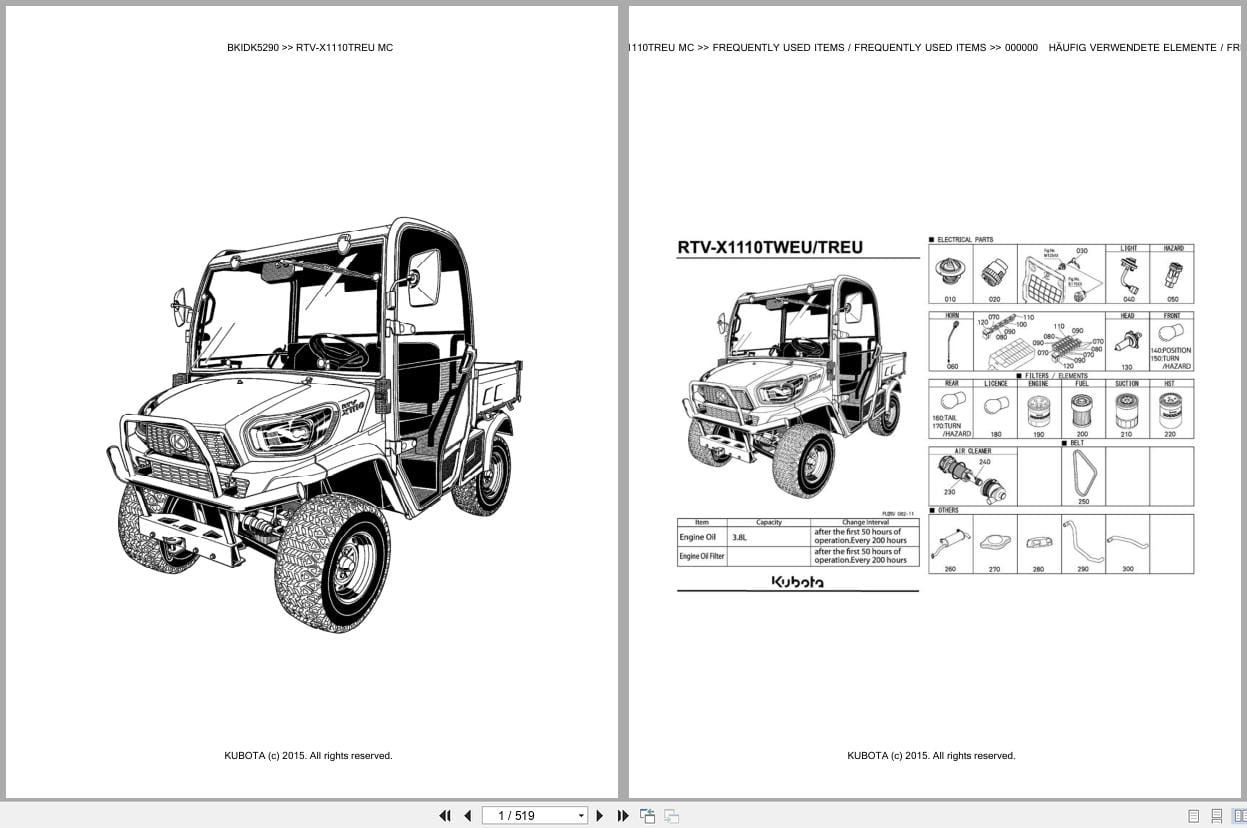This screenshot has height=828, width=1247.
Task: Go to the next page
Action: pyautogui.click(x=600, y=816)
